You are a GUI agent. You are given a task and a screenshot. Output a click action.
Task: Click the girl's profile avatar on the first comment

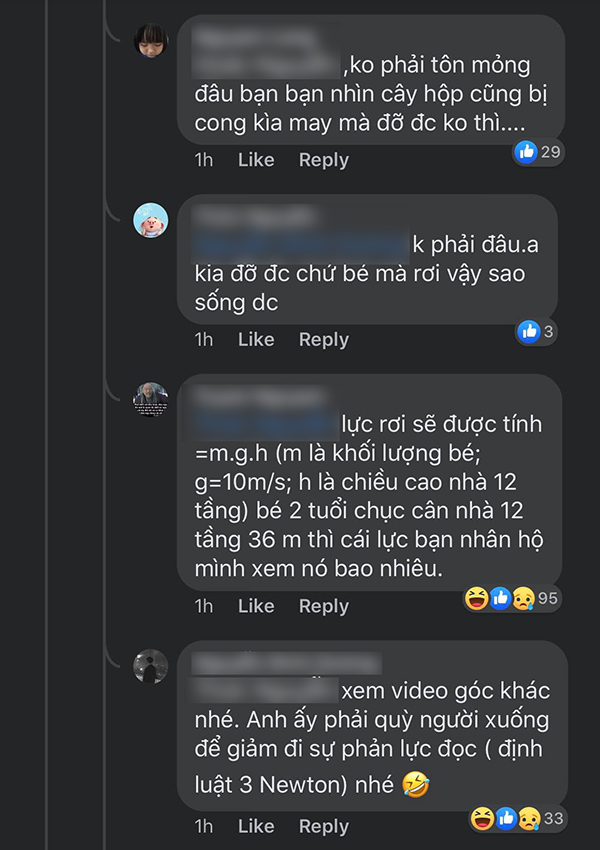[x=150, y=40]
